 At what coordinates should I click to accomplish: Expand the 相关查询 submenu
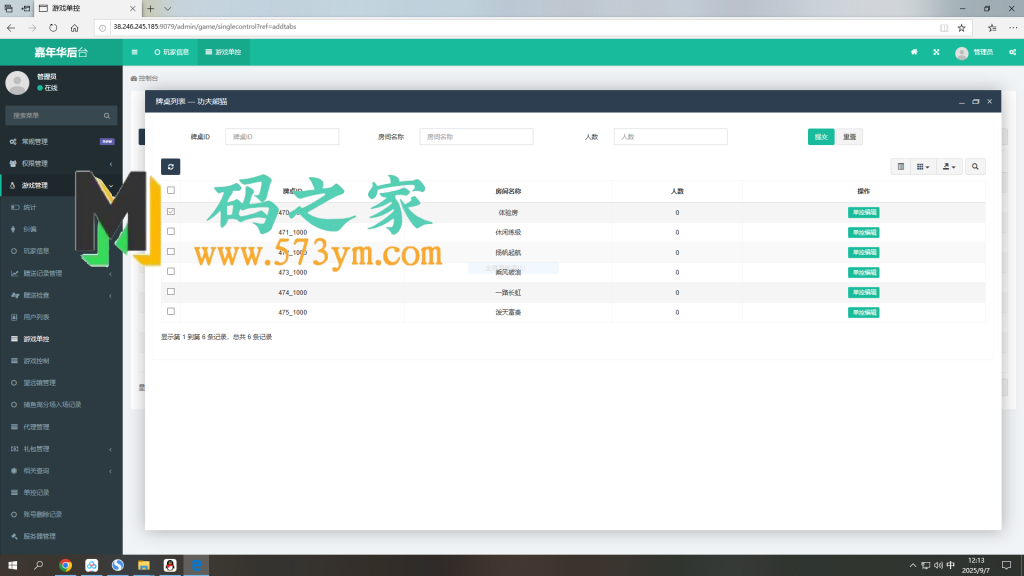[x=61, y=471]
